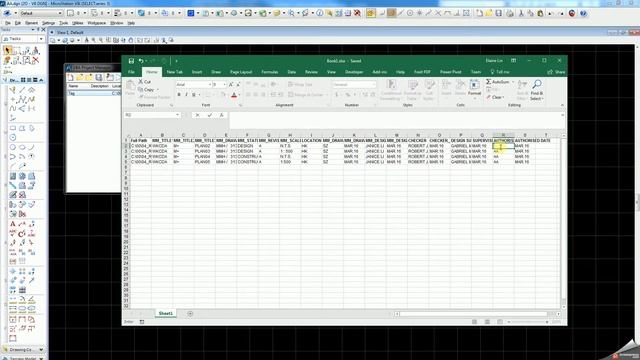Open the MicroStation Utilities menu

click(78, 23)
